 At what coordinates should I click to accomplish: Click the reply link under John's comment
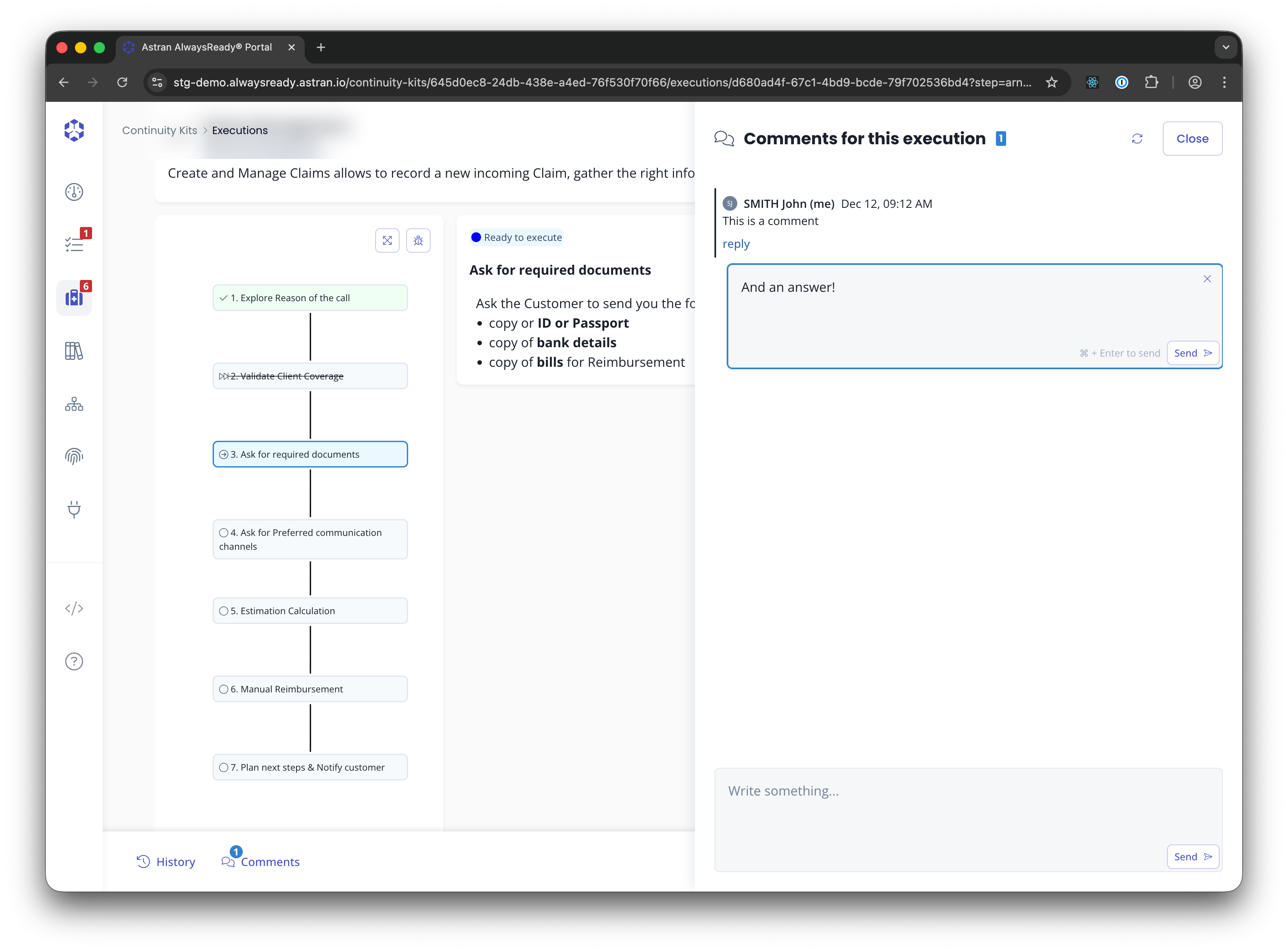(736, 244)
